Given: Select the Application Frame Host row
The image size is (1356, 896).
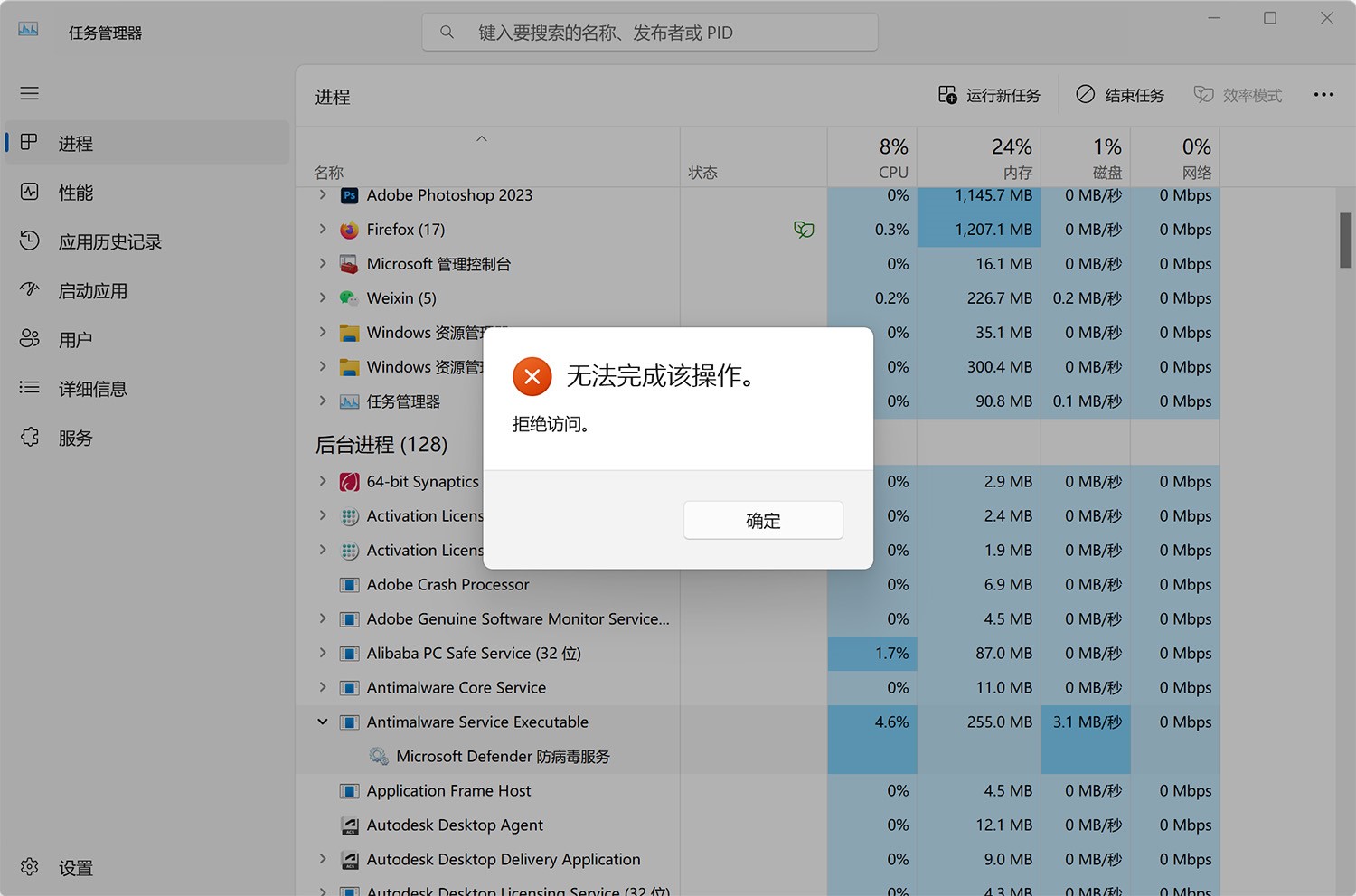Looking at the screenshot, I should click(758, 791).
